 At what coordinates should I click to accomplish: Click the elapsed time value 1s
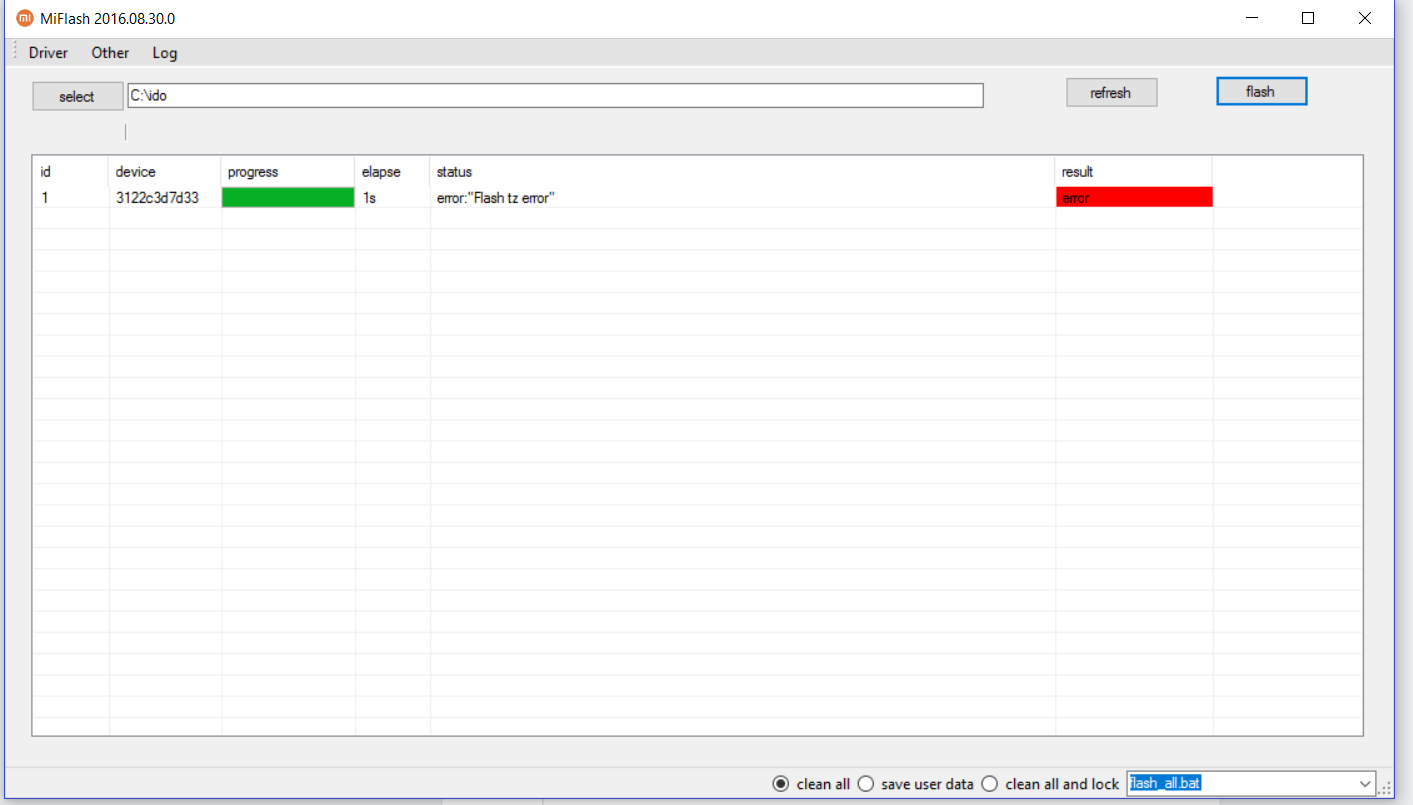click(x=369, y=198)
